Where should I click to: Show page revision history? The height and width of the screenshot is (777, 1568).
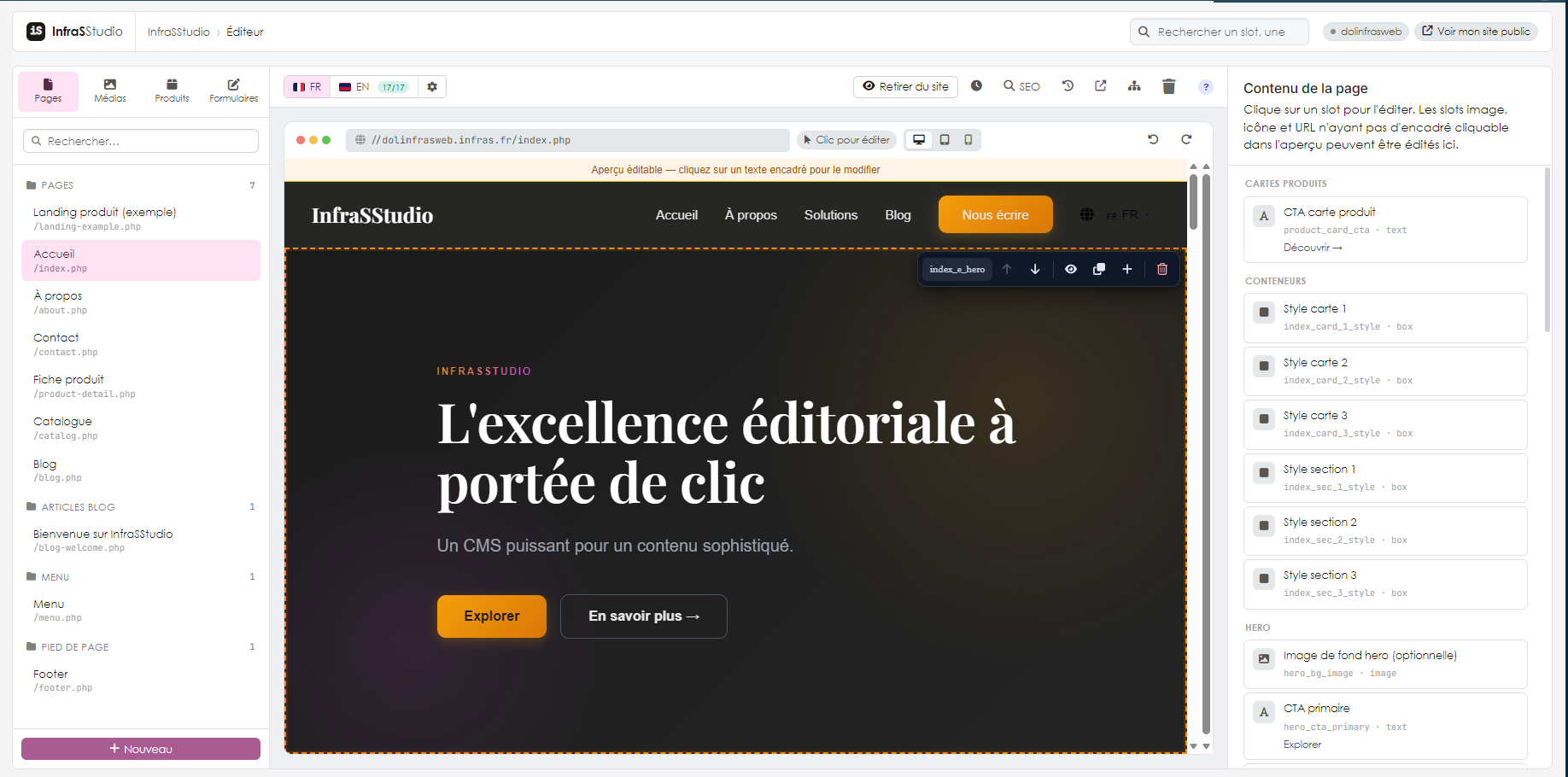[x=1068, y=86]
